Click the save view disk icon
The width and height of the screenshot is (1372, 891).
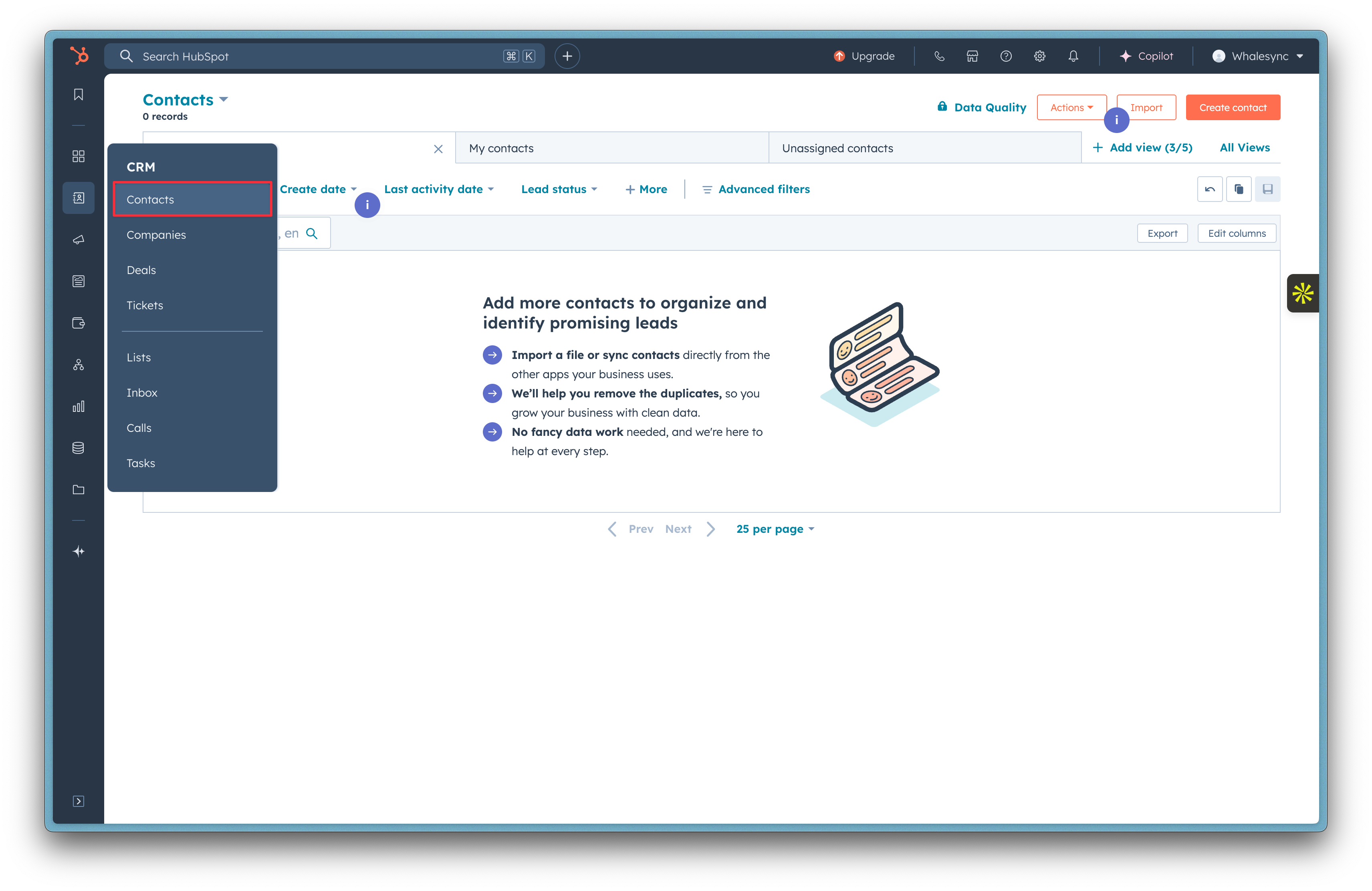(x=1268, y=189)
